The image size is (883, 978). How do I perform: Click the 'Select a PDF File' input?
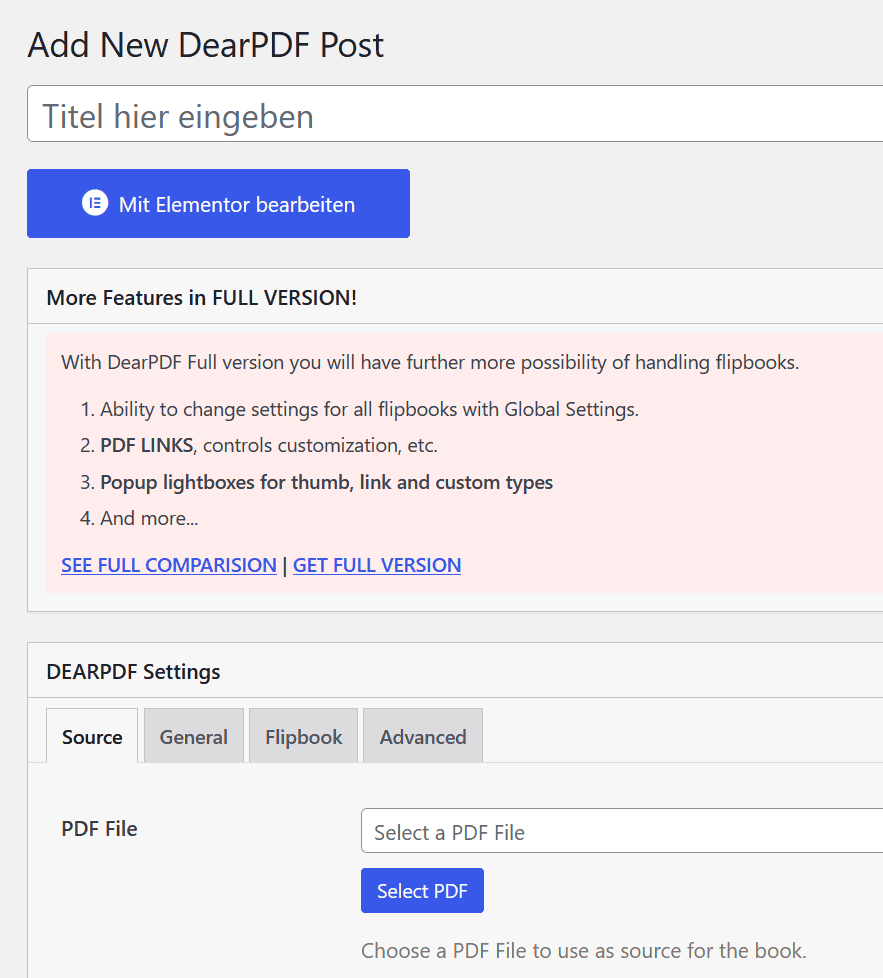pyautogui.click(x=622, y=831)
